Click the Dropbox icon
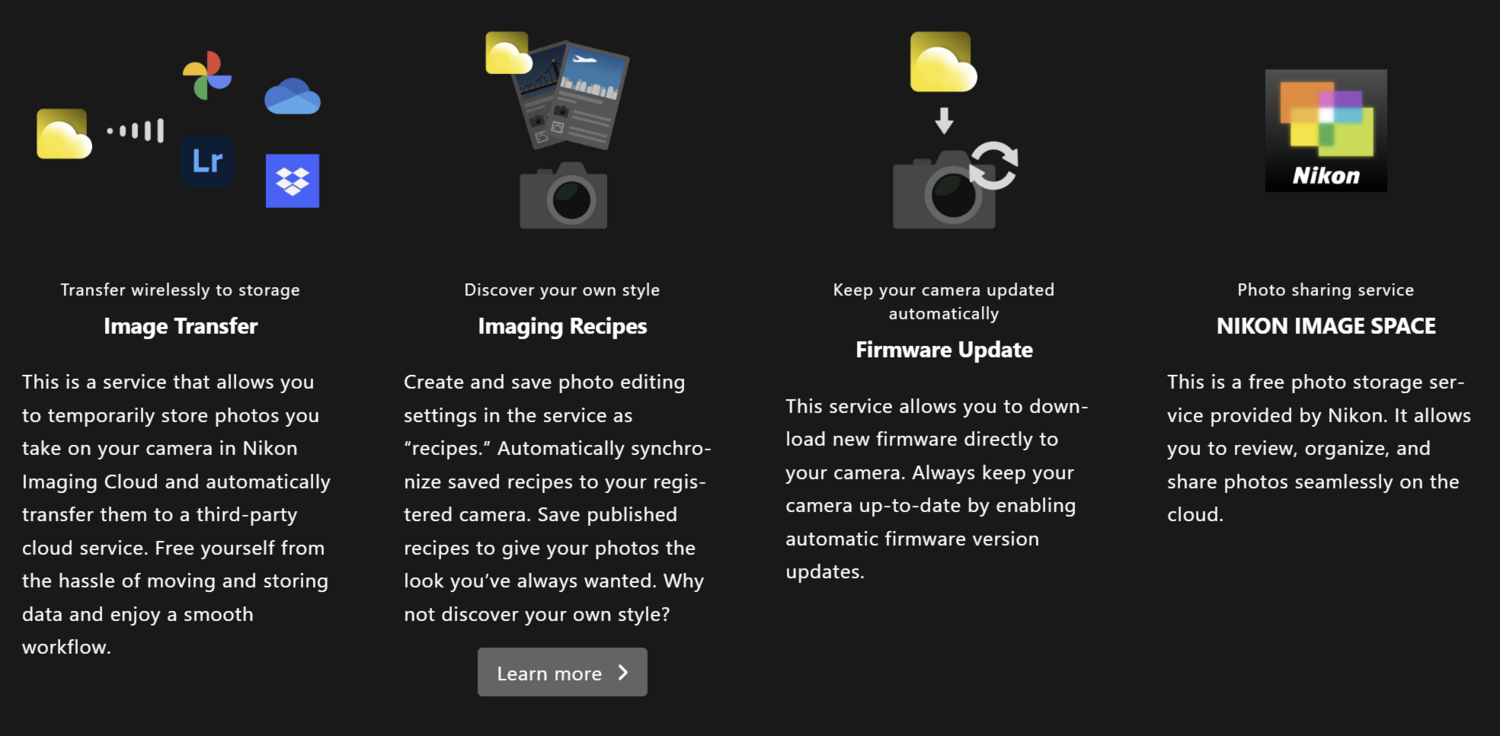The image size is (1500, 736). 292,181
